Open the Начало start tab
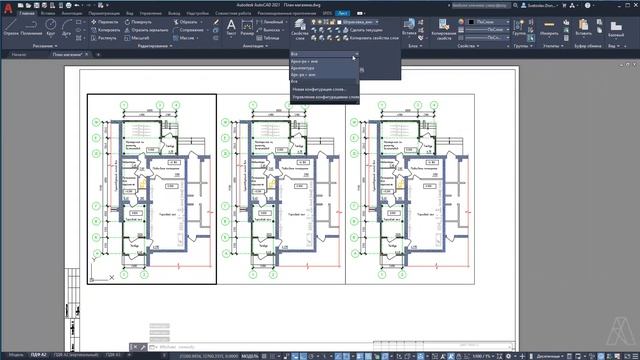The image size is (640, 360). [x=19, y=54]
